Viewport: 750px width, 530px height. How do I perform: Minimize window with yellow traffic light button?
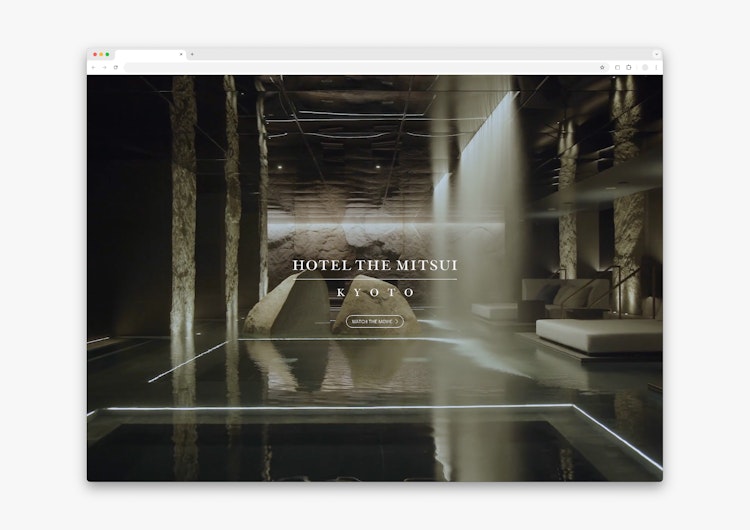[101, 55]
